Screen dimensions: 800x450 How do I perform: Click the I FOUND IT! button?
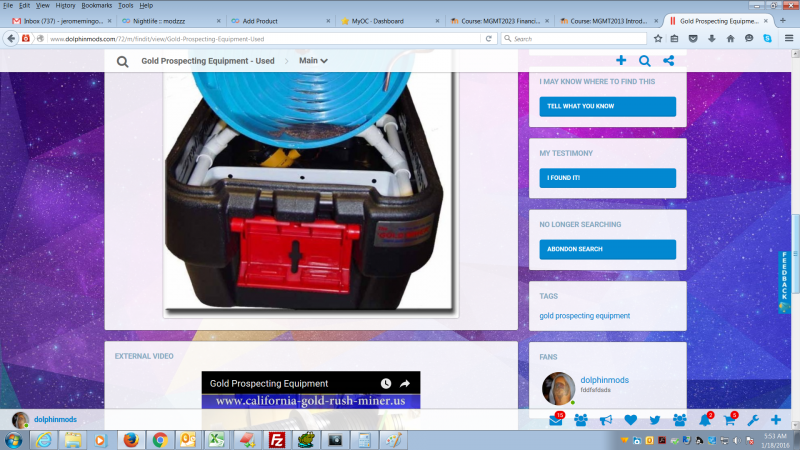[x=608, y=178]
